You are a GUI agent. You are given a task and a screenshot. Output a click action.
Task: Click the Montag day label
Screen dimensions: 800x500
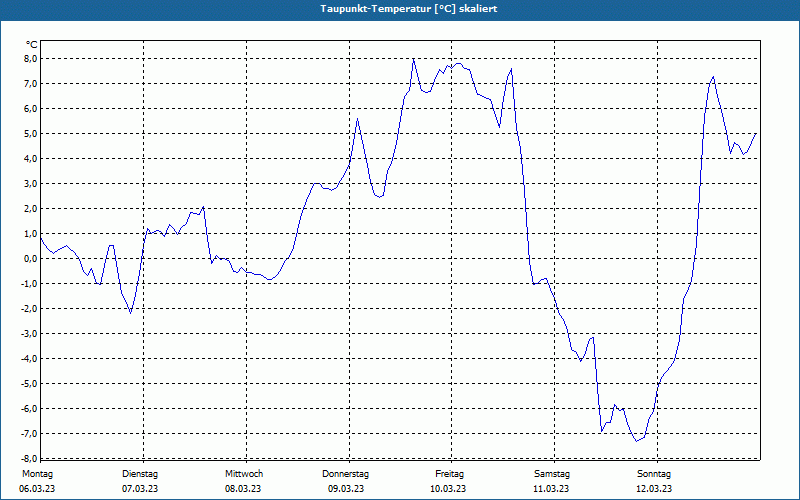37,474
